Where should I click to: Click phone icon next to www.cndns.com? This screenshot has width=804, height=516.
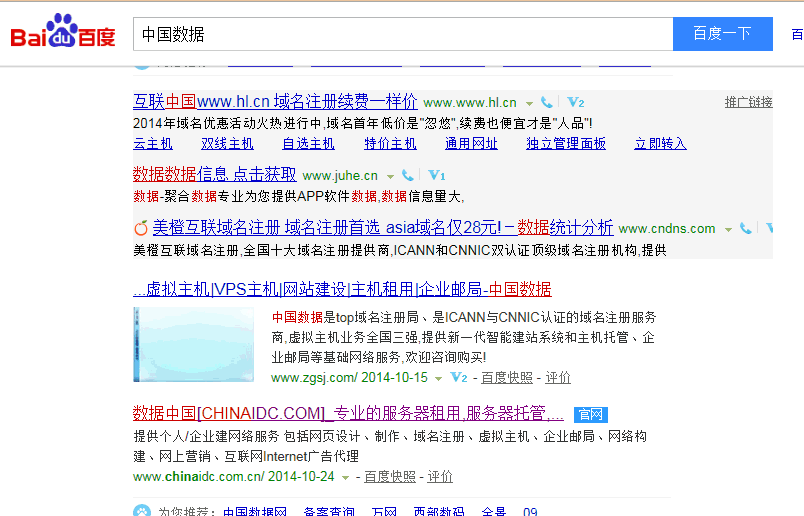(746, 229)
